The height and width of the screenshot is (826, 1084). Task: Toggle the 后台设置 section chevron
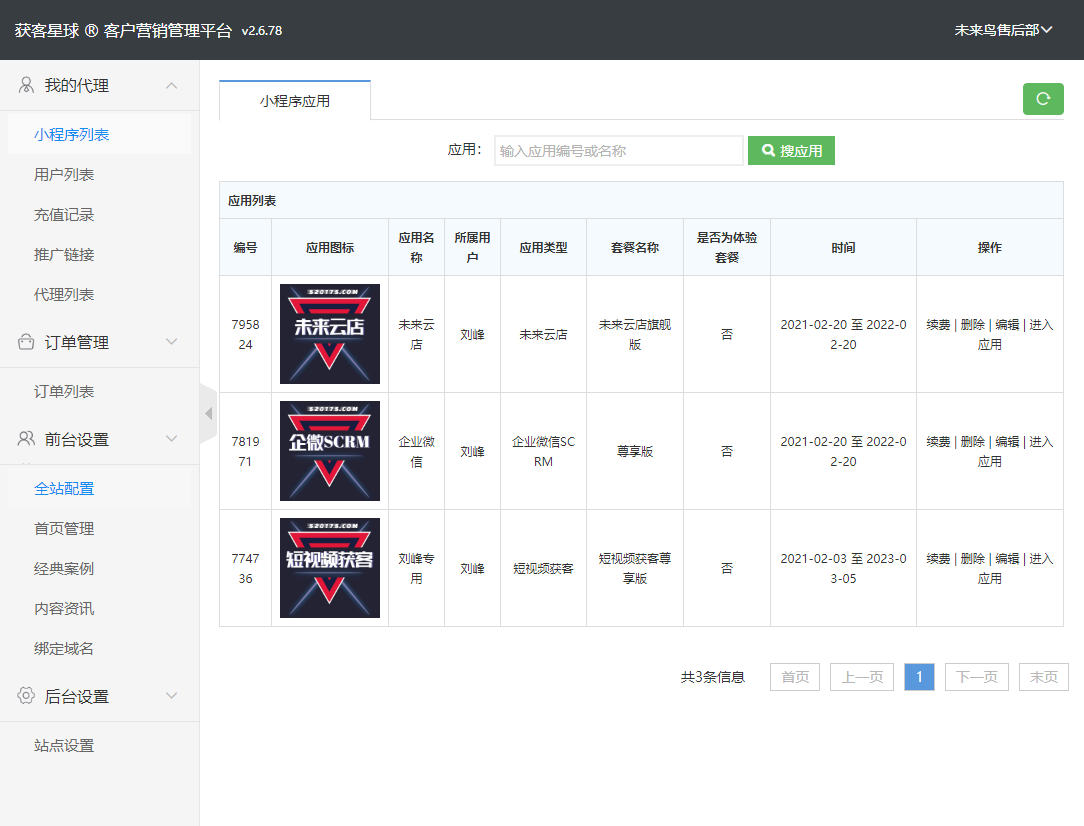pos(172,696)
